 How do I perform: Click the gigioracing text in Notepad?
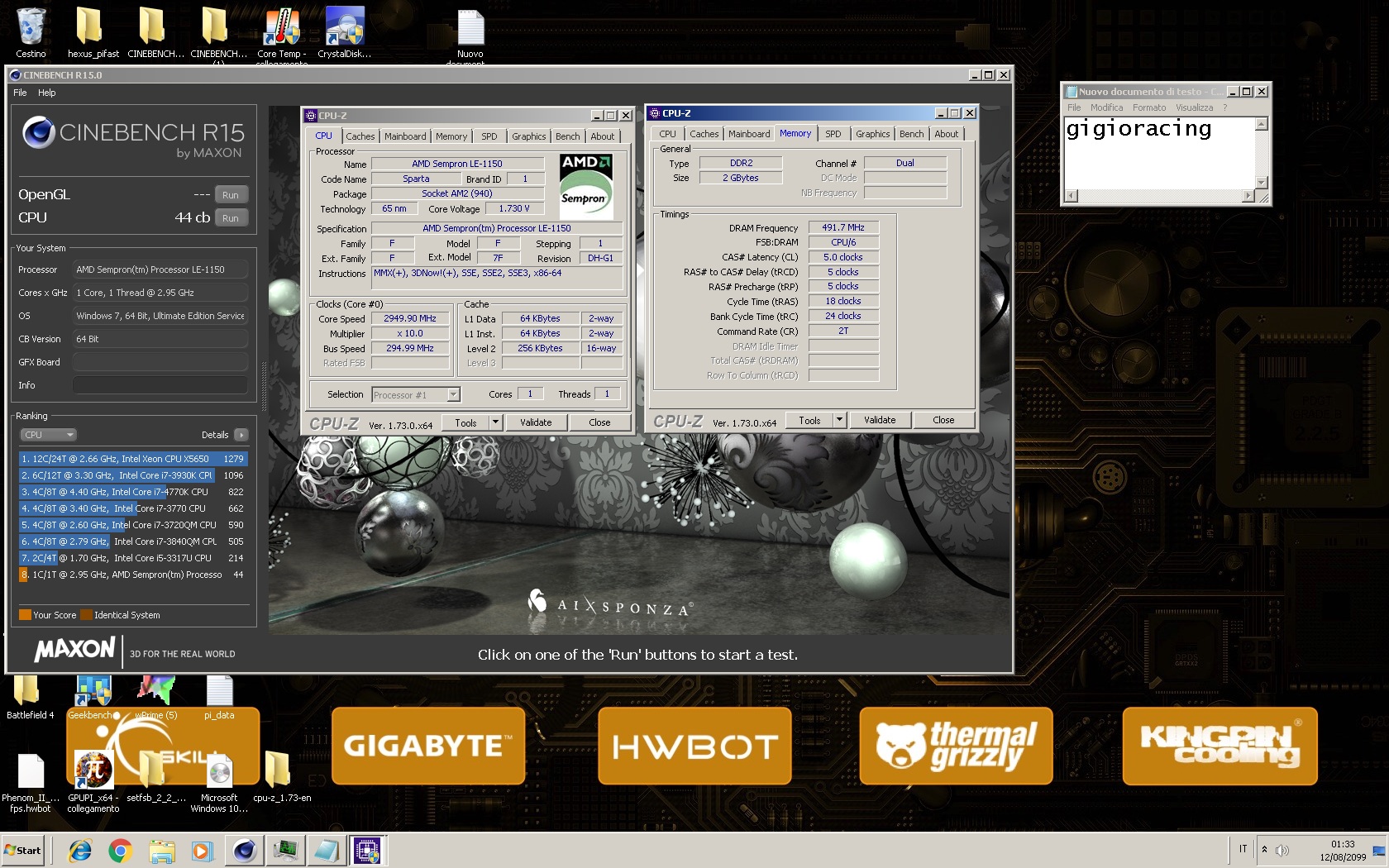coord(1138,129)
